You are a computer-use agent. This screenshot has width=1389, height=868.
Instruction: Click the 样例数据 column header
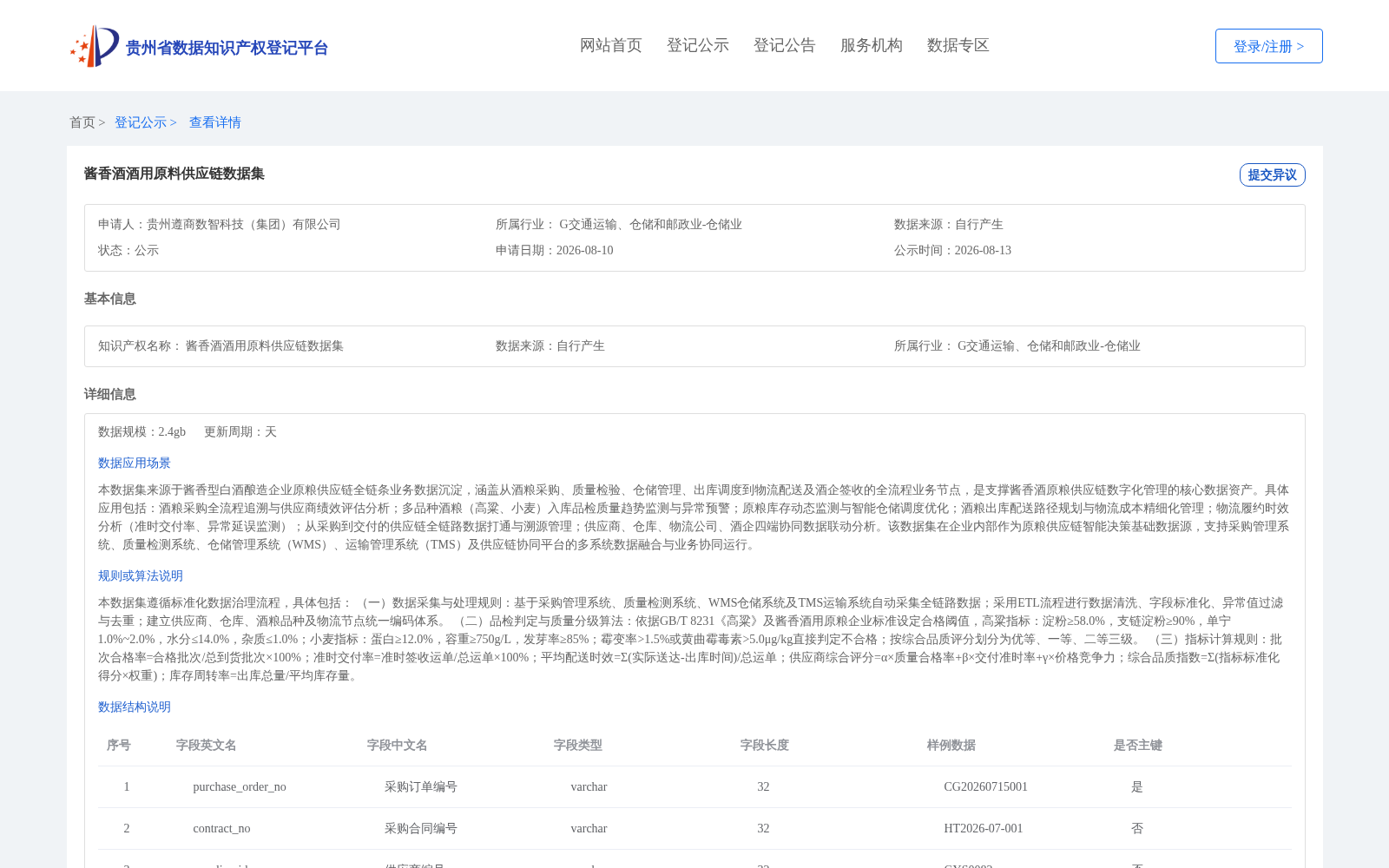coord(951,745)
